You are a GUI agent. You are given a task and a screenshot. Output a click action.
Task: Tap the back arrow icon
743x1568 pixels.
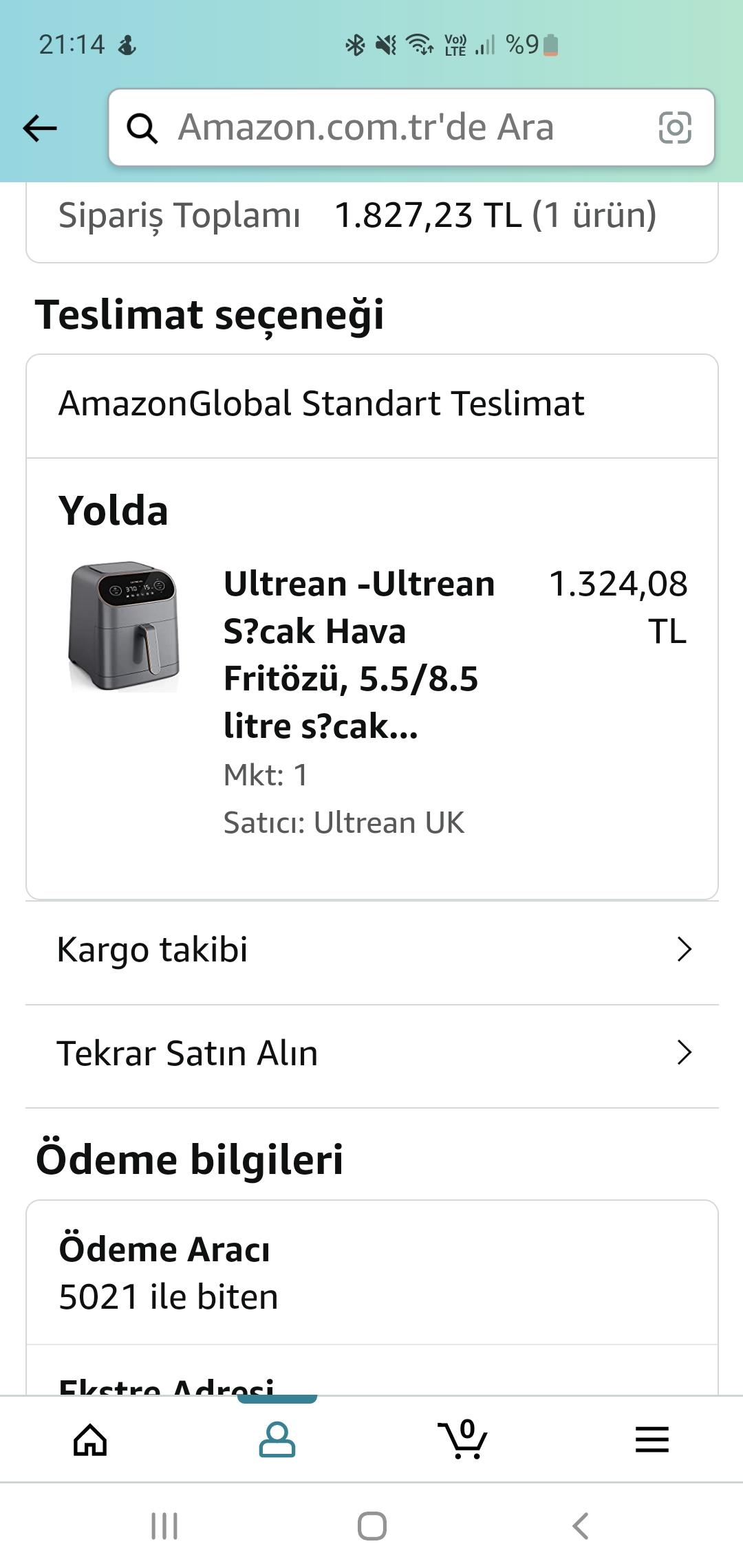click(40, 128)
